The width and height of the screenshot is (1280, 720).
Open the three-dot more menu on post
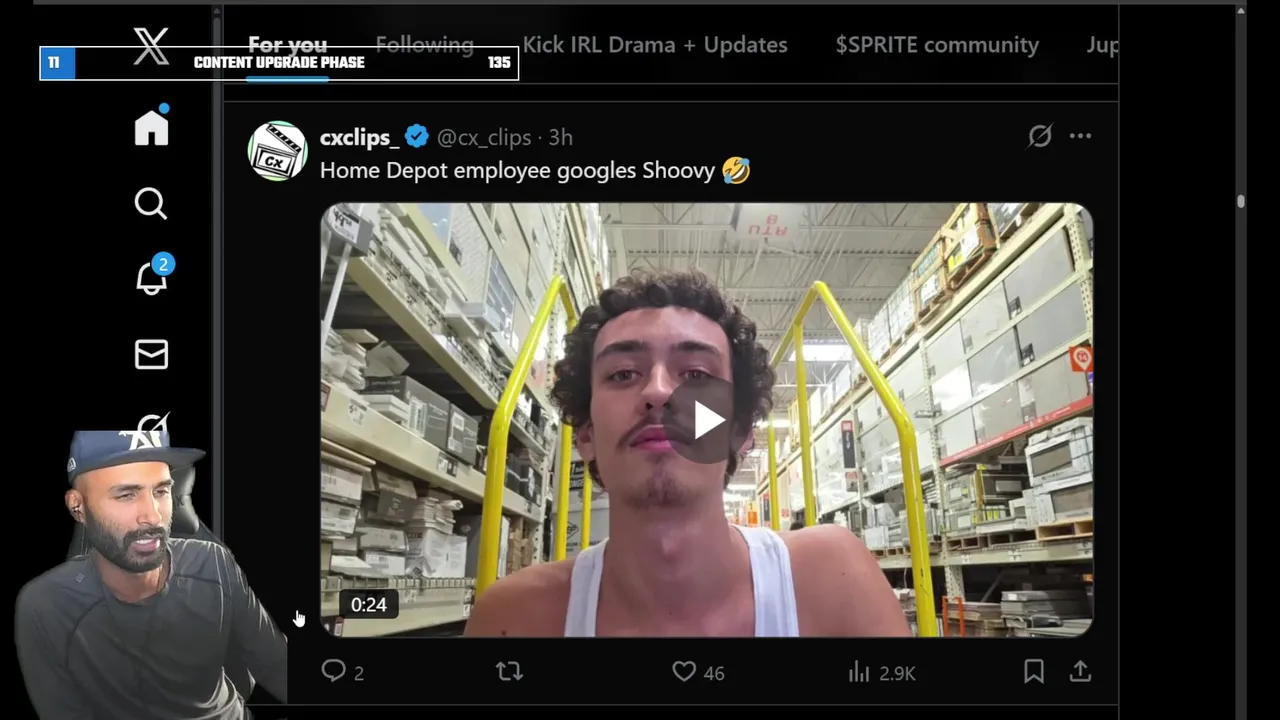[1080, 136]
